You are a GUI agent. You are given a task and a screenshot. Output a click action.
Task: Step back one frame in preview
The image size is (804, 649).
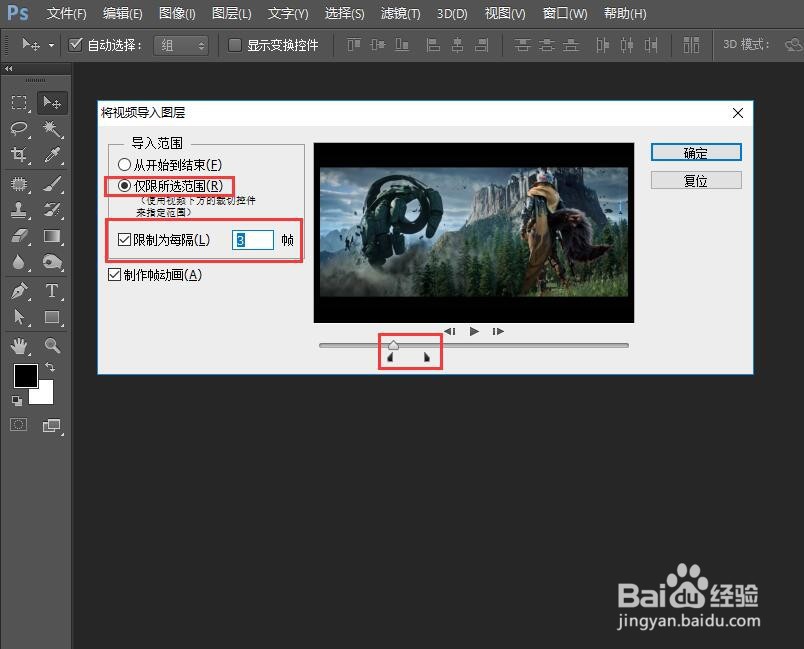coord(450,331)
